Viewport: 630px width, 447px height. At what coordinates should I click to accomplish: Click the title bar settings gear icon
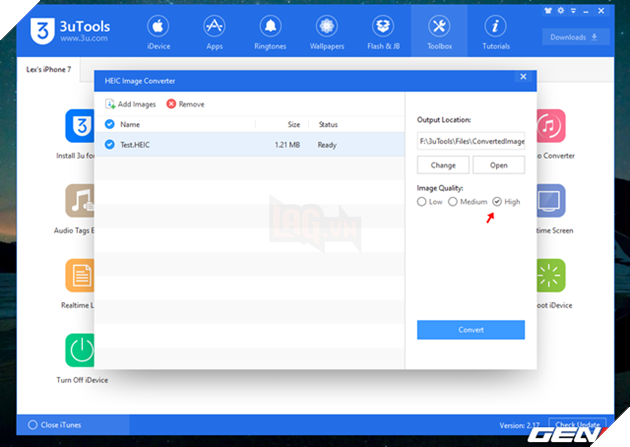[560, 10]
